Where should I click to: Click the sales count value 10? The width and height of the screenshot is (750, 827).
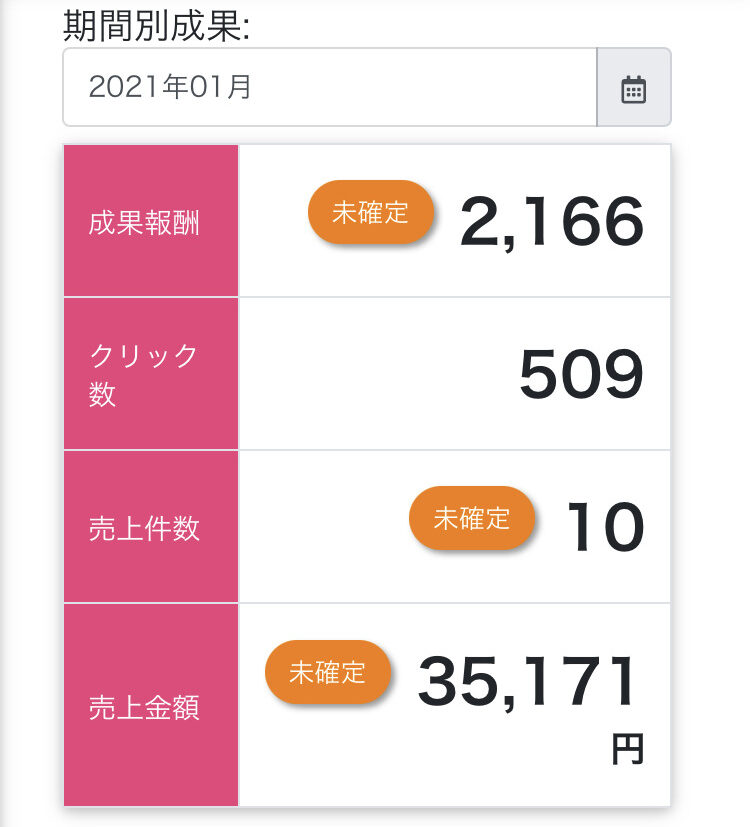click(605, 526)
